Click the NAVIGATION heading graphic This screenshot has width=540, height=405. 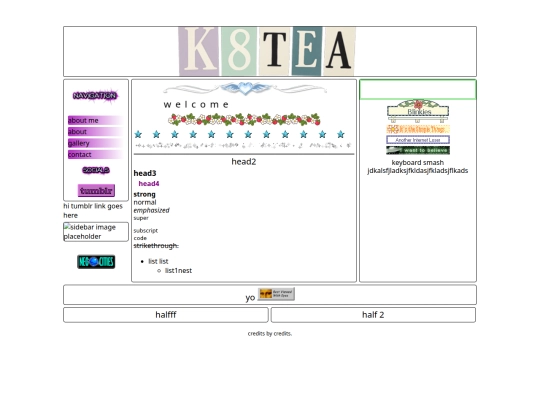95,95
